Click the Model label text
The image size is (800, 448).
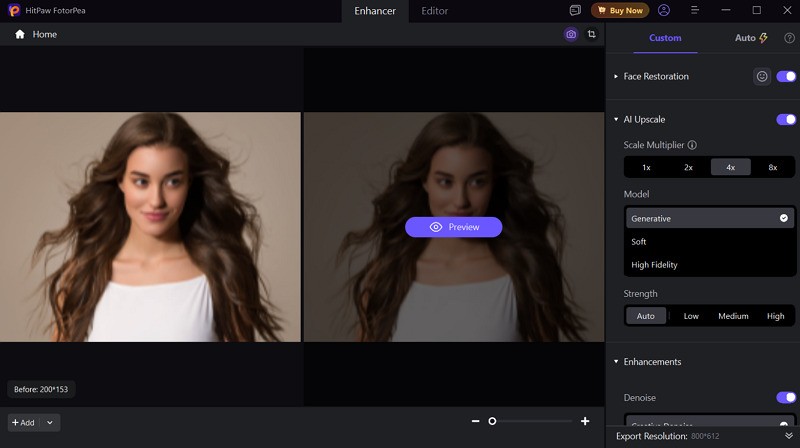coord(636,194)
